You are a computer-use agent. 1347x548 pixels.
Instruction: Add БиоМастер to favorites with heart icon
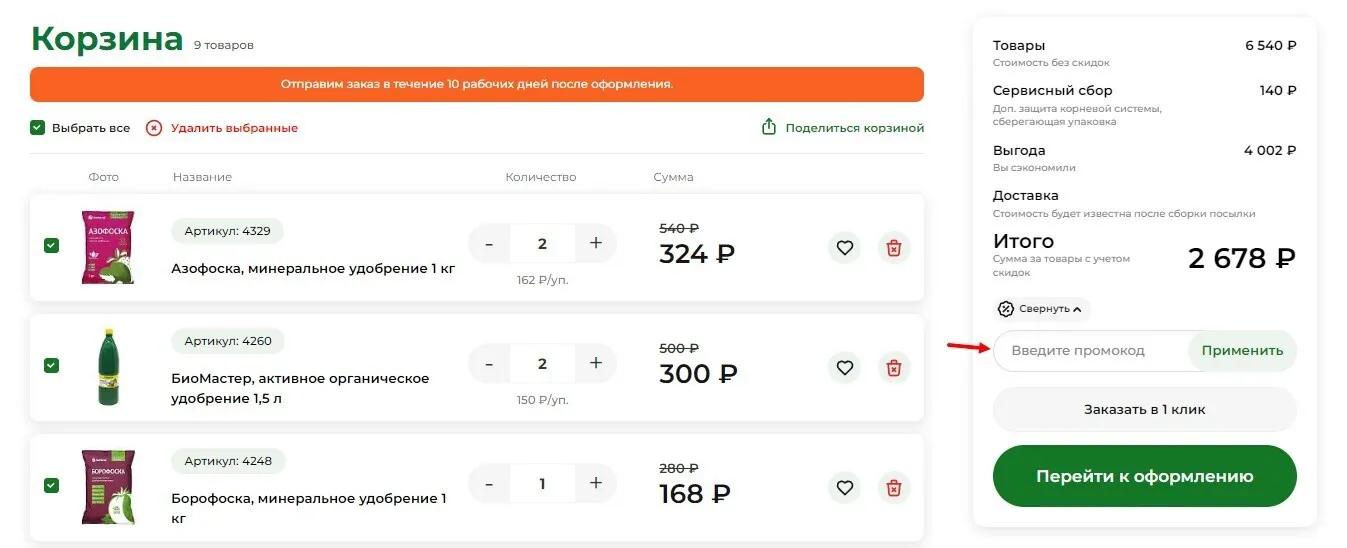point(845,368)
